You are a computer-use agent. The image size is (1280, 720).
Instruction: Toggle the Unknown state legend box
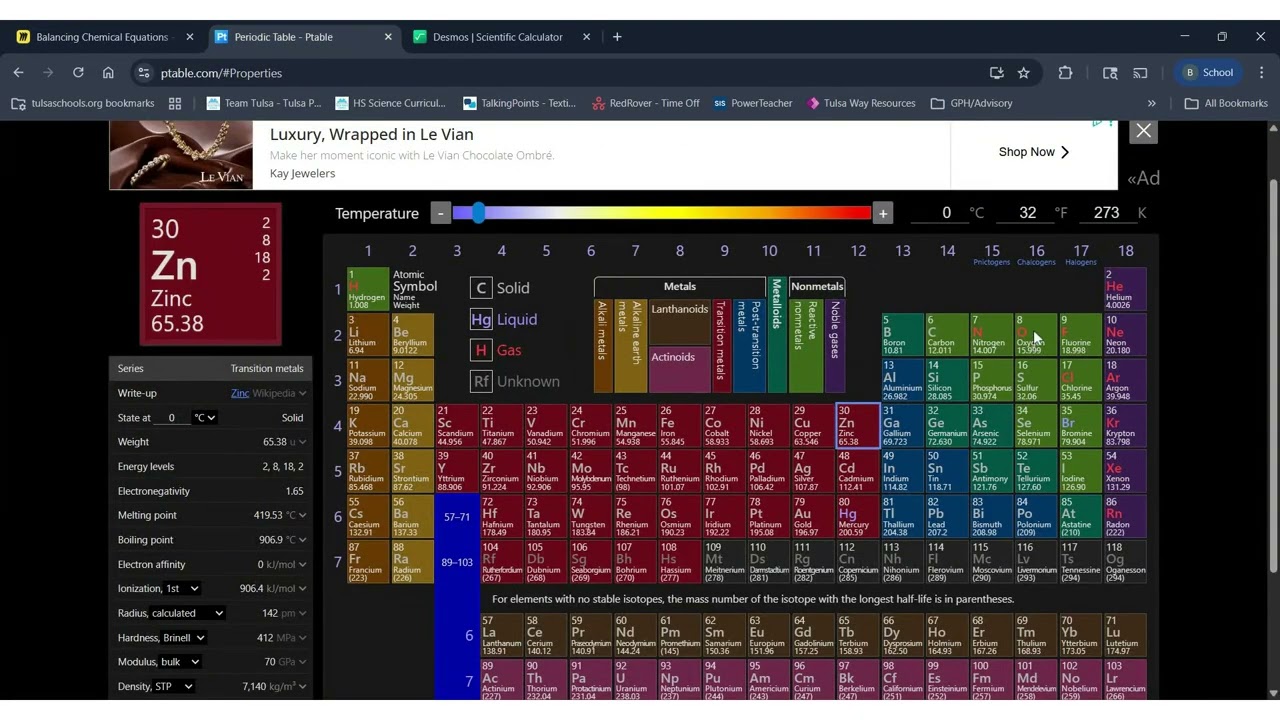click(481, 381)
